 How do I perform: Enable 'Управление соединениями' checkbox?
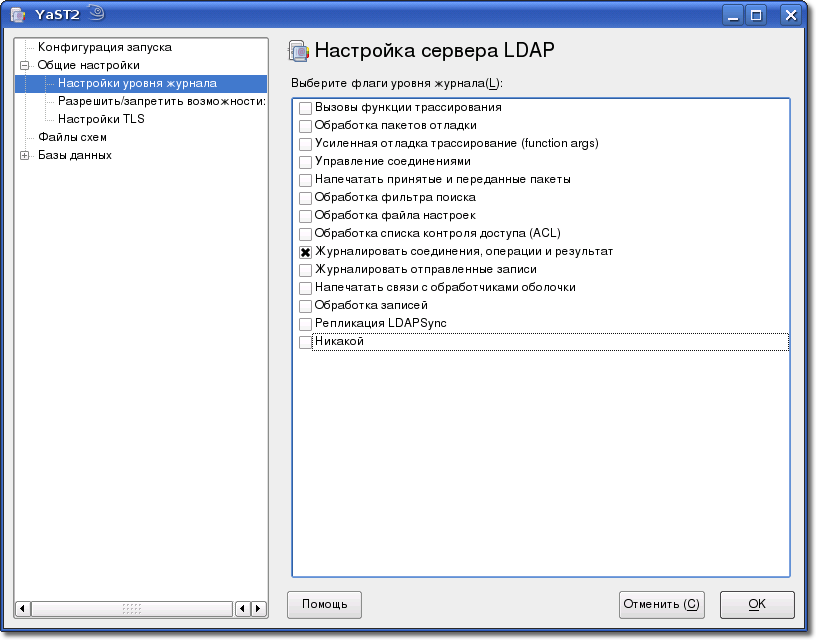pos(305,162)
